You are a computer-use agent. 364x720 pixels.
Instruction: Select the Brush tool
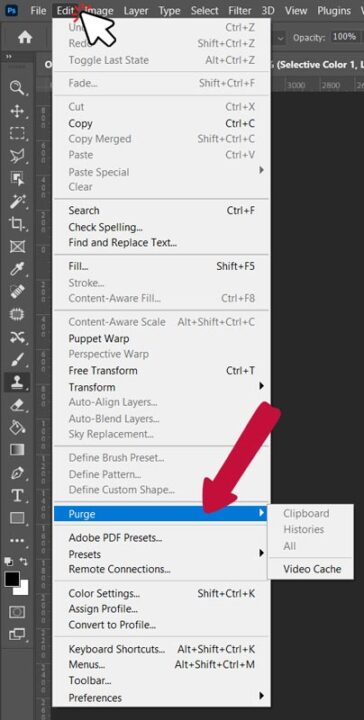coord(17,359)
